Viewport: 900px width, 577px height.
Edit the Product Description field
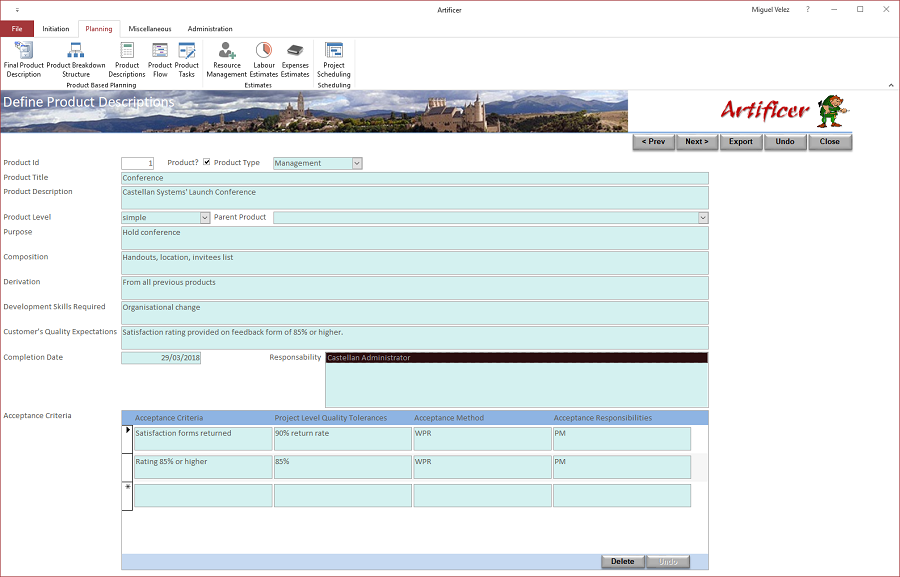tap(415, 198)
